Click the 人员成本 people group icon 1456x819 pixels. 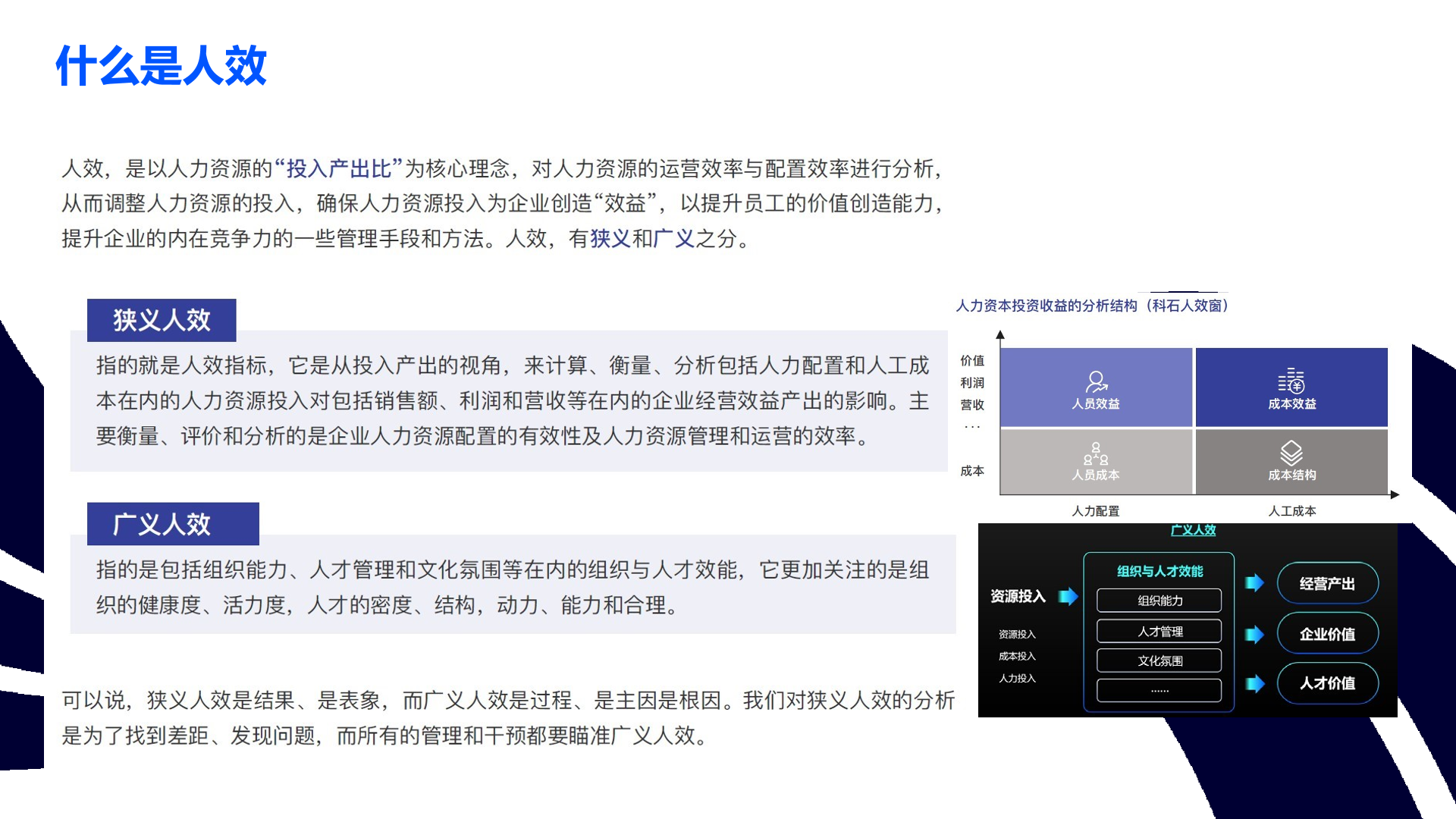click(x=1096, y=453)
